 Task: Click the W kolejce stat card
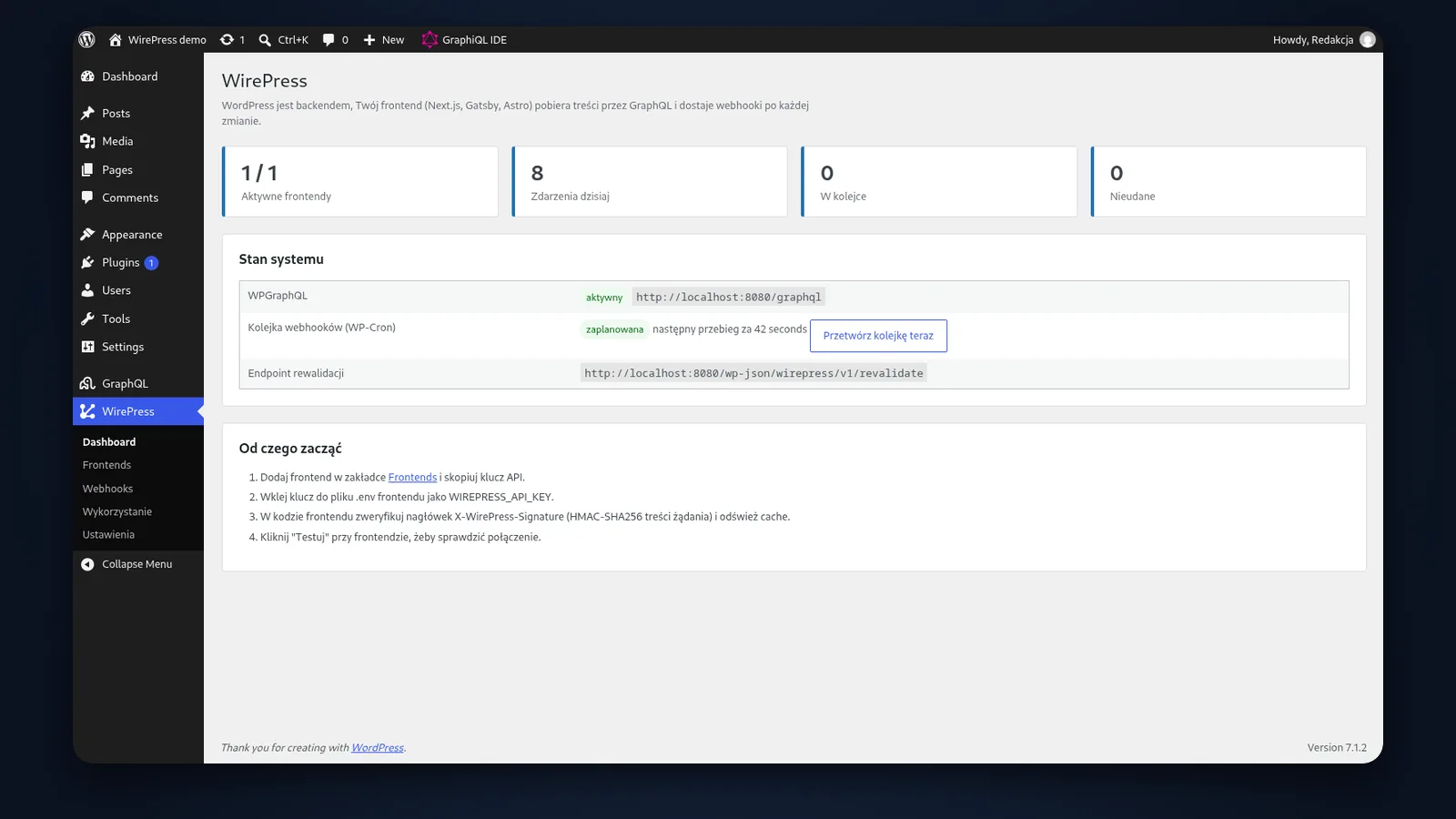coord(939,182)
